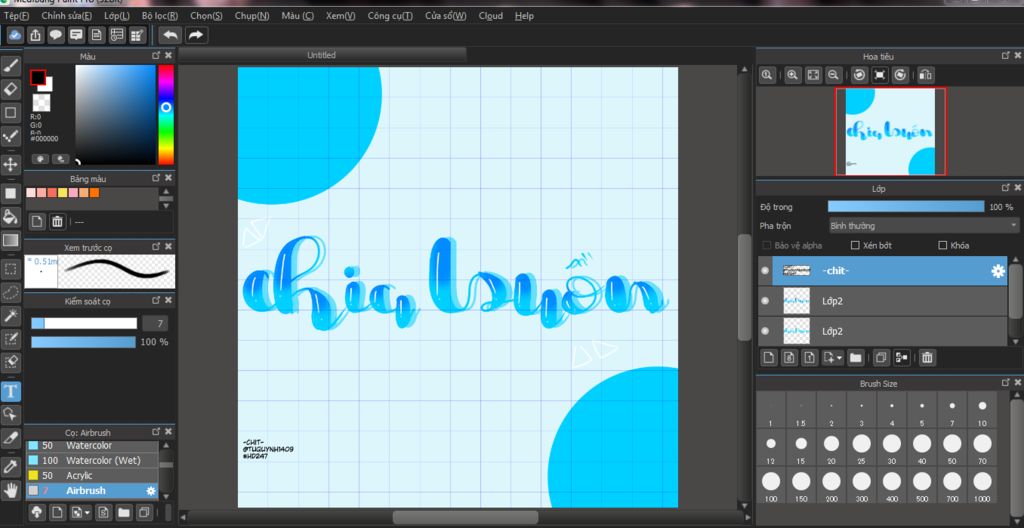Viewport: 1024px width, 528px height.
Task: Pick the yellow swatch in Bảng màu
Action: (63, 193)
